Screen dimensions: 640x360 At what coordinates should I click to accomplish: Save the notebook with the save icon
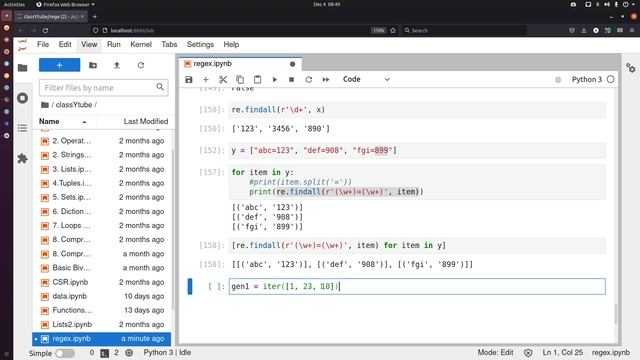189,80
